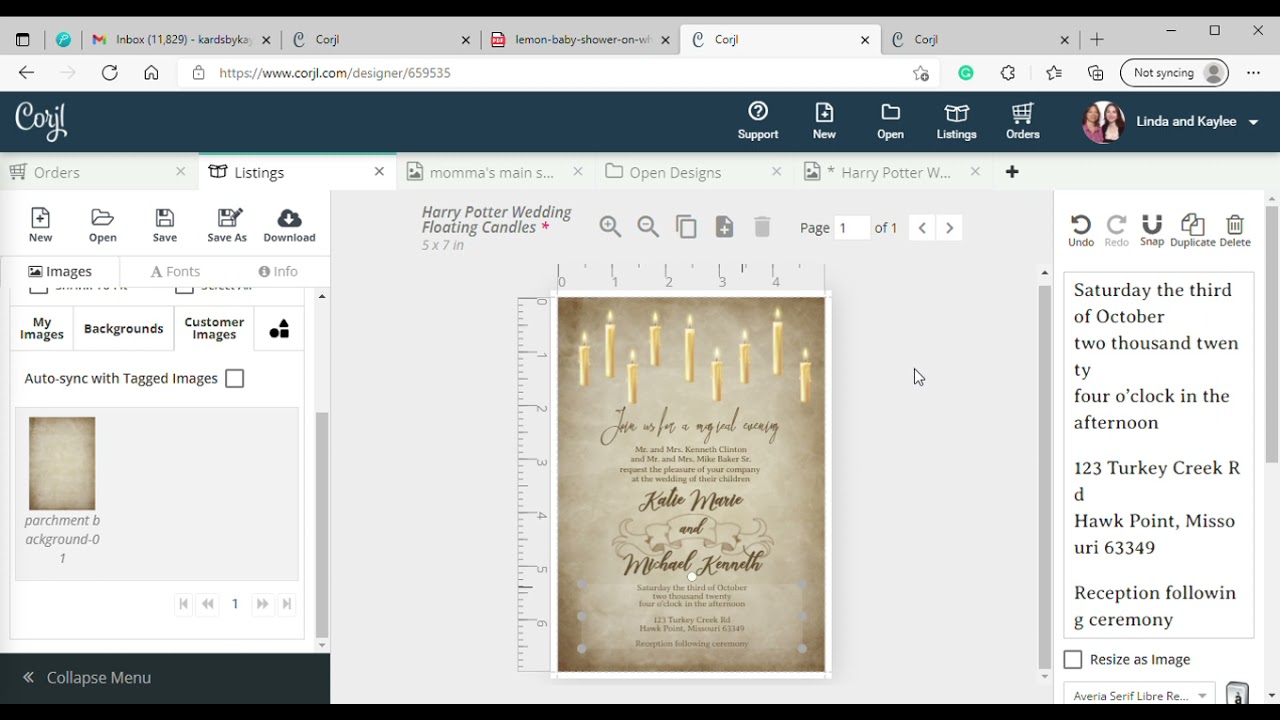Click the Redo icon
The width and height of the screenshot is (1280, 720).
pyautogui.click(x=1116, y=230)
